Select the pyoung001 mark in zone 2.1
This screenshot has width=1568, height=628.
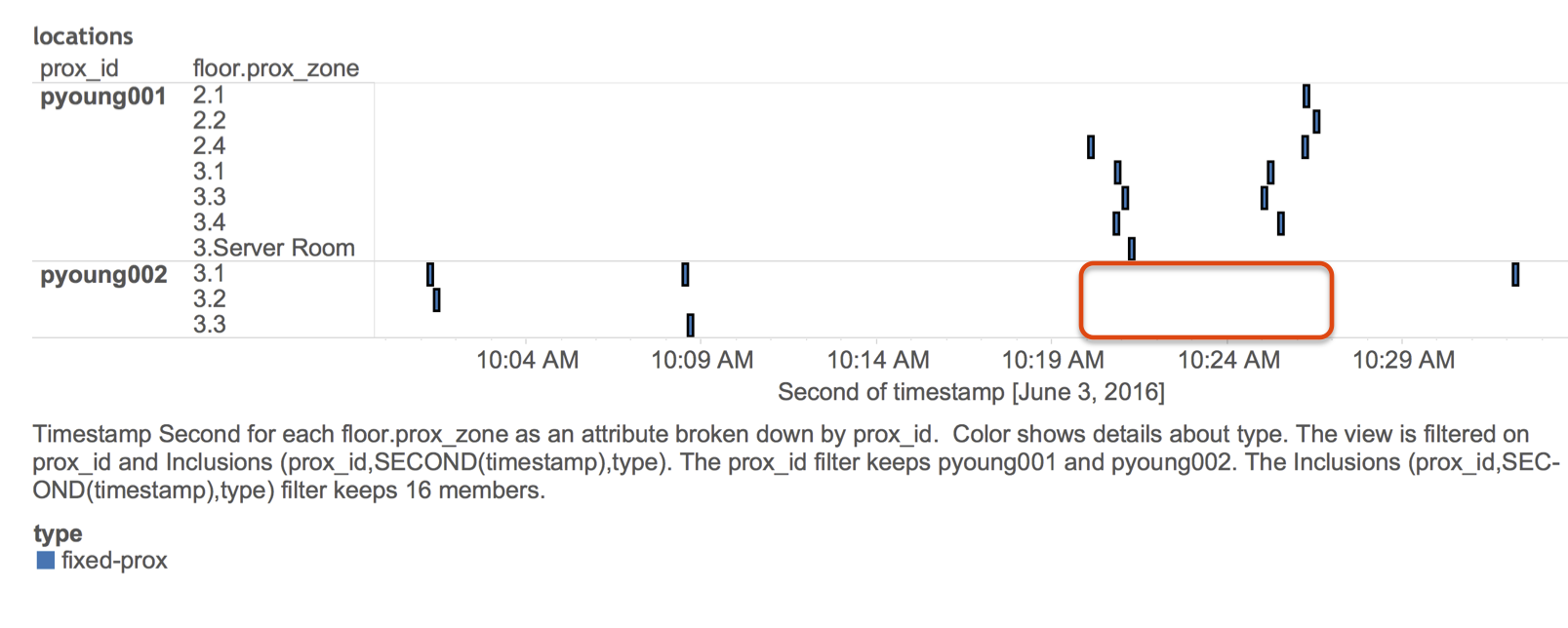coord(1307,96)
